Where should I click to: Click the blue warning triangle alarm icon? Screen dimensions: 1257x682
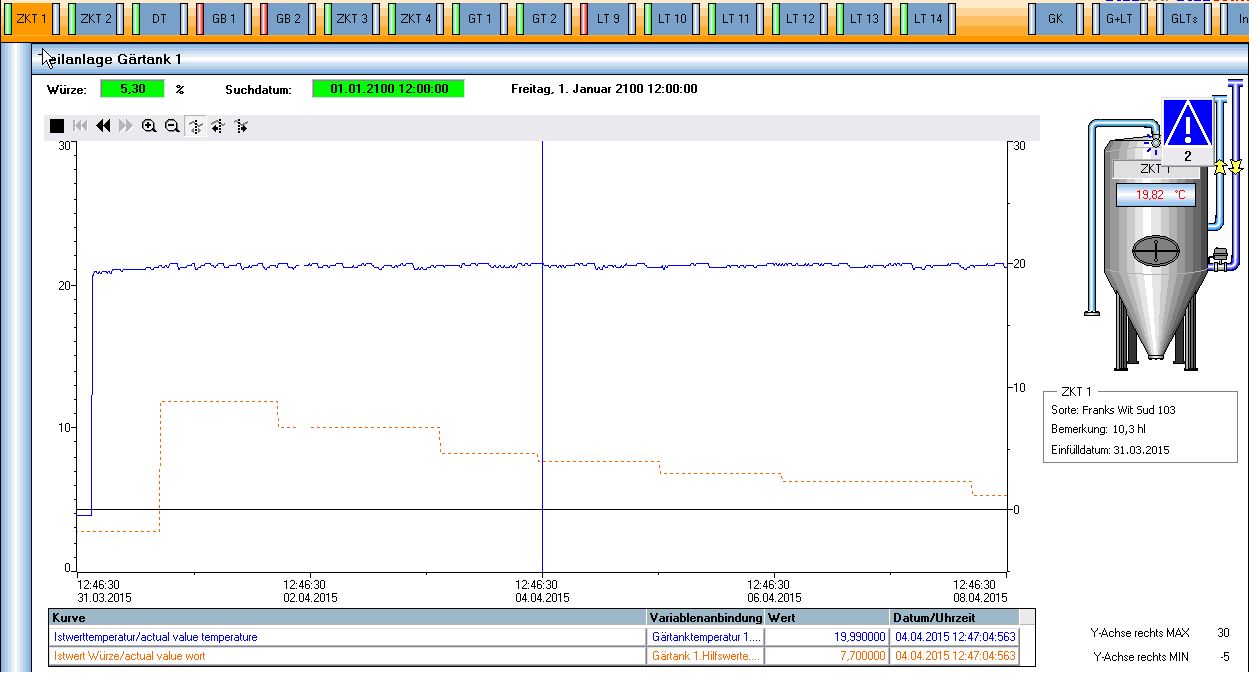[1187, 124]
